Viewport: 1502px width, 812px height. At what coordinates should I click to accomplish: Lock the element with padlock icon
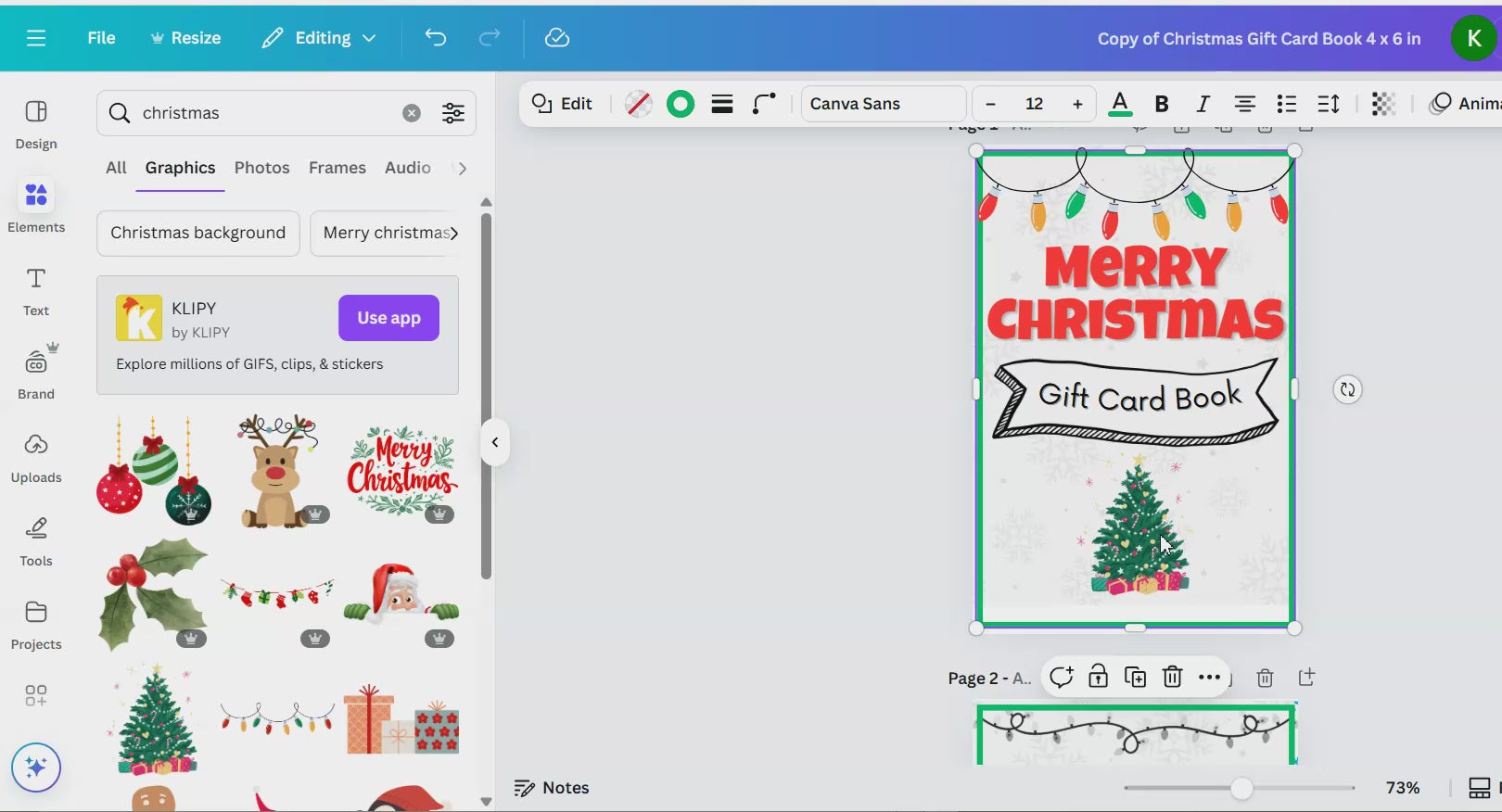(x=1098, y=678)
